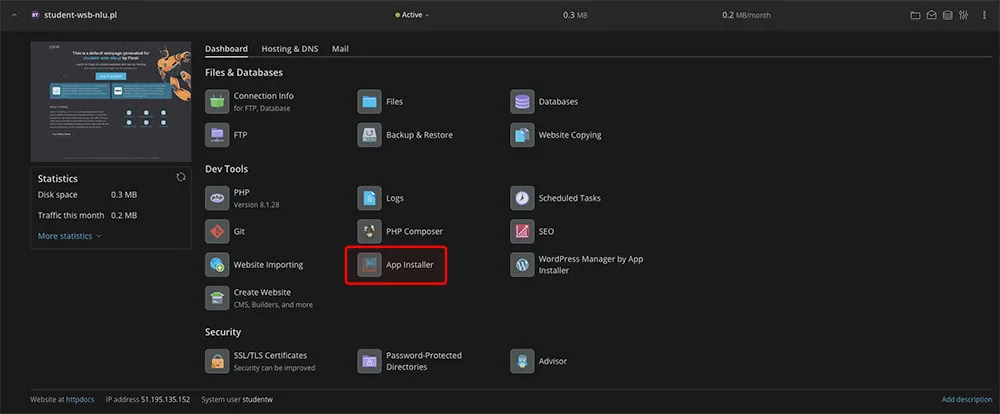The height and width of the screenshot is (414, 1000).
Task: Click the SSL/TLS Certificates label
Action: tap(270, 355)
